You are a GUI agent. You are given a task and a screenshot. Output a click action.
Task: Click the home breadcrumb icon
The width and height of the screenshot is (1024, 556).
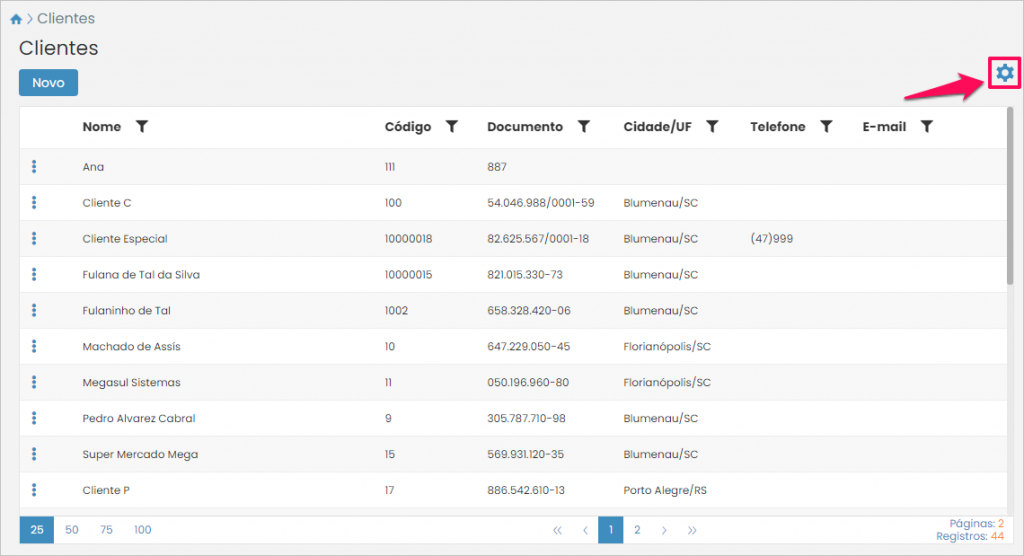click(x=16, y=19)
